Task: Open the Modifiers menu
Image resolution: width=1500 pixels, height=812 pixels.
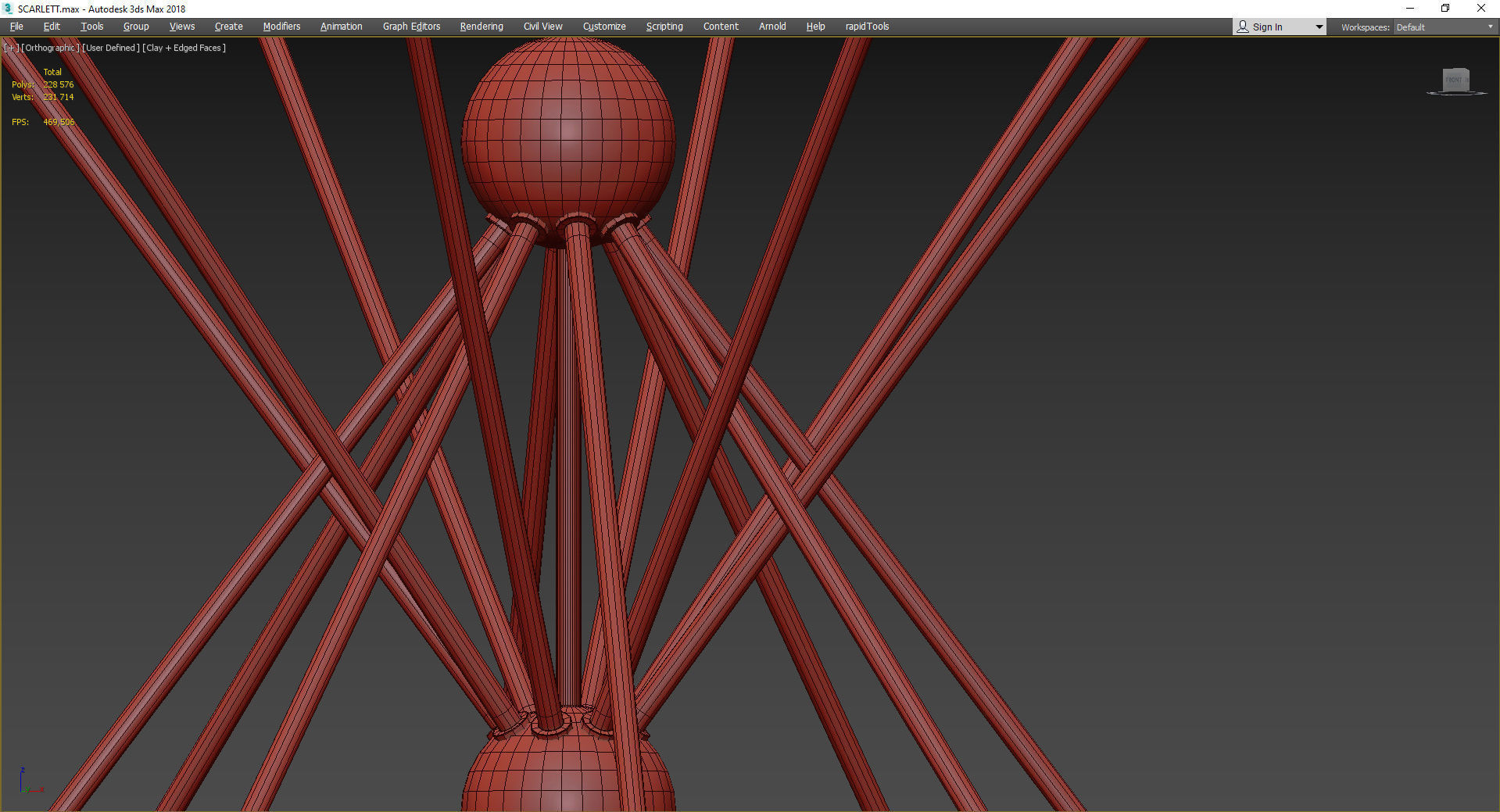Action: pos(281,27)
